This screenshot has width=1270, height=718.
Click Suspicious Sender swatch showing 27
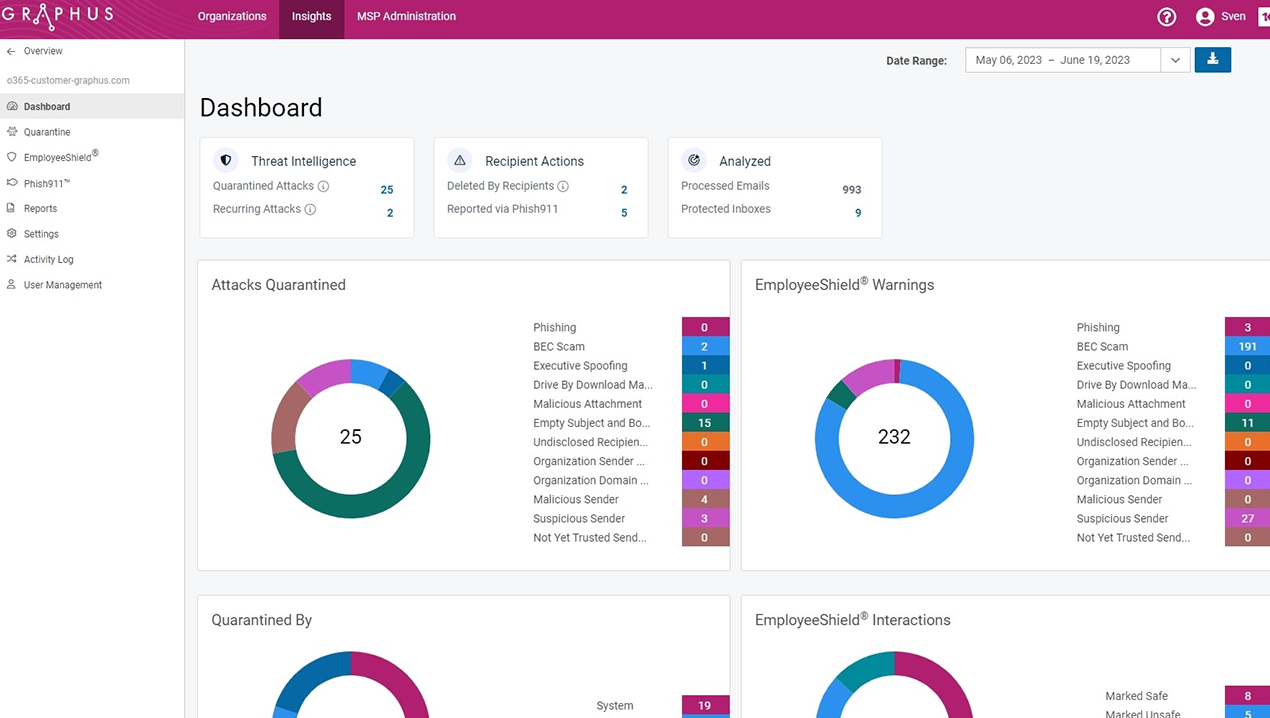click(x=1247, y=518)
